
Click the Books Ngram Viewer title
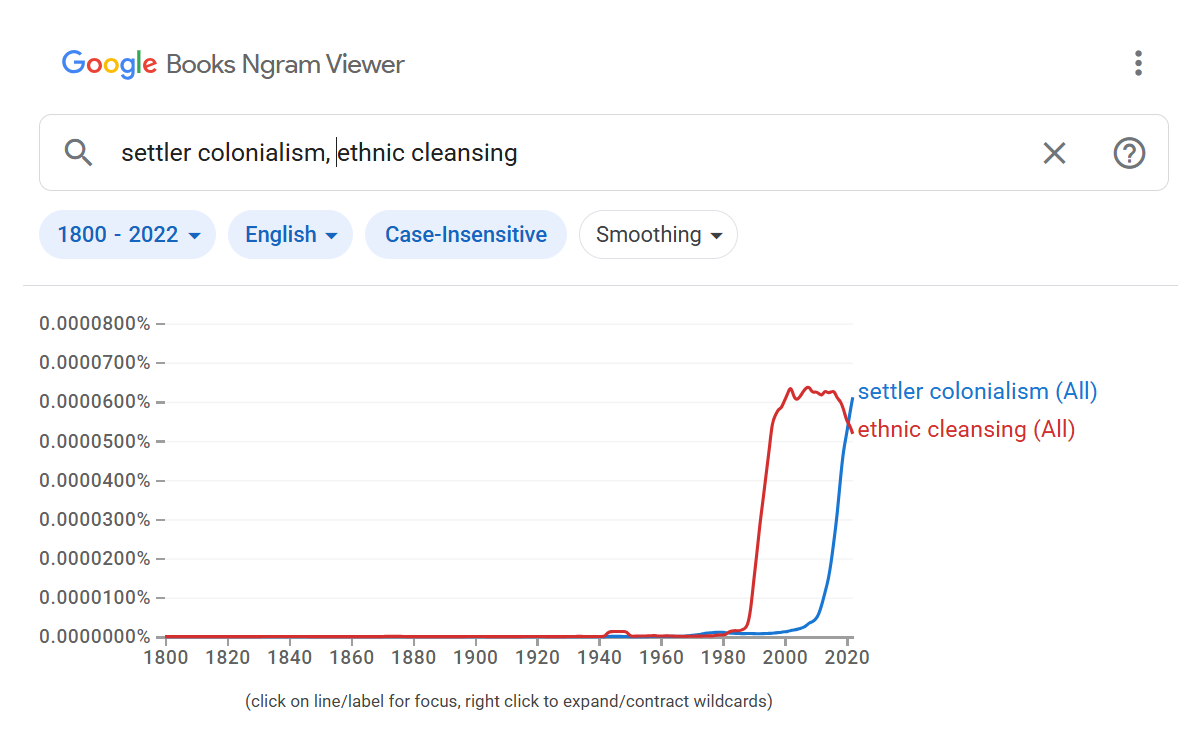tap(285, 65)
